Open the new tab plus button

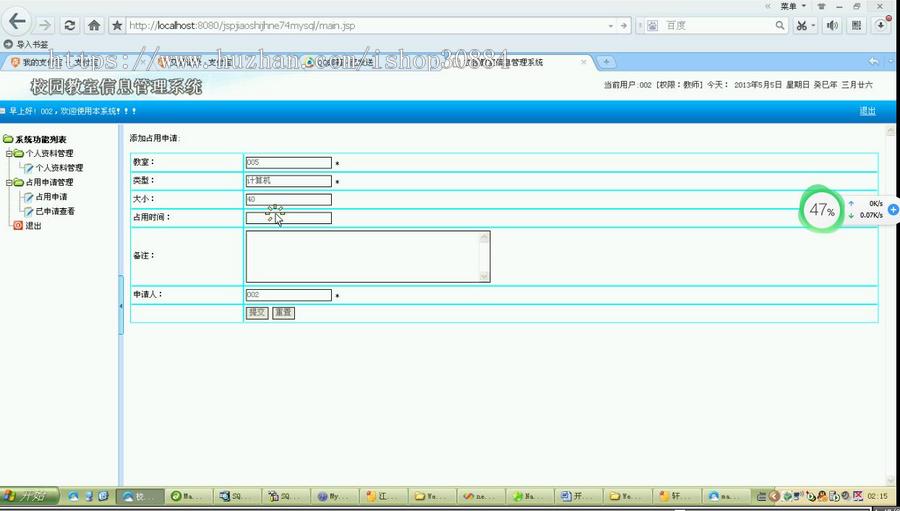[x=606, y=62]
